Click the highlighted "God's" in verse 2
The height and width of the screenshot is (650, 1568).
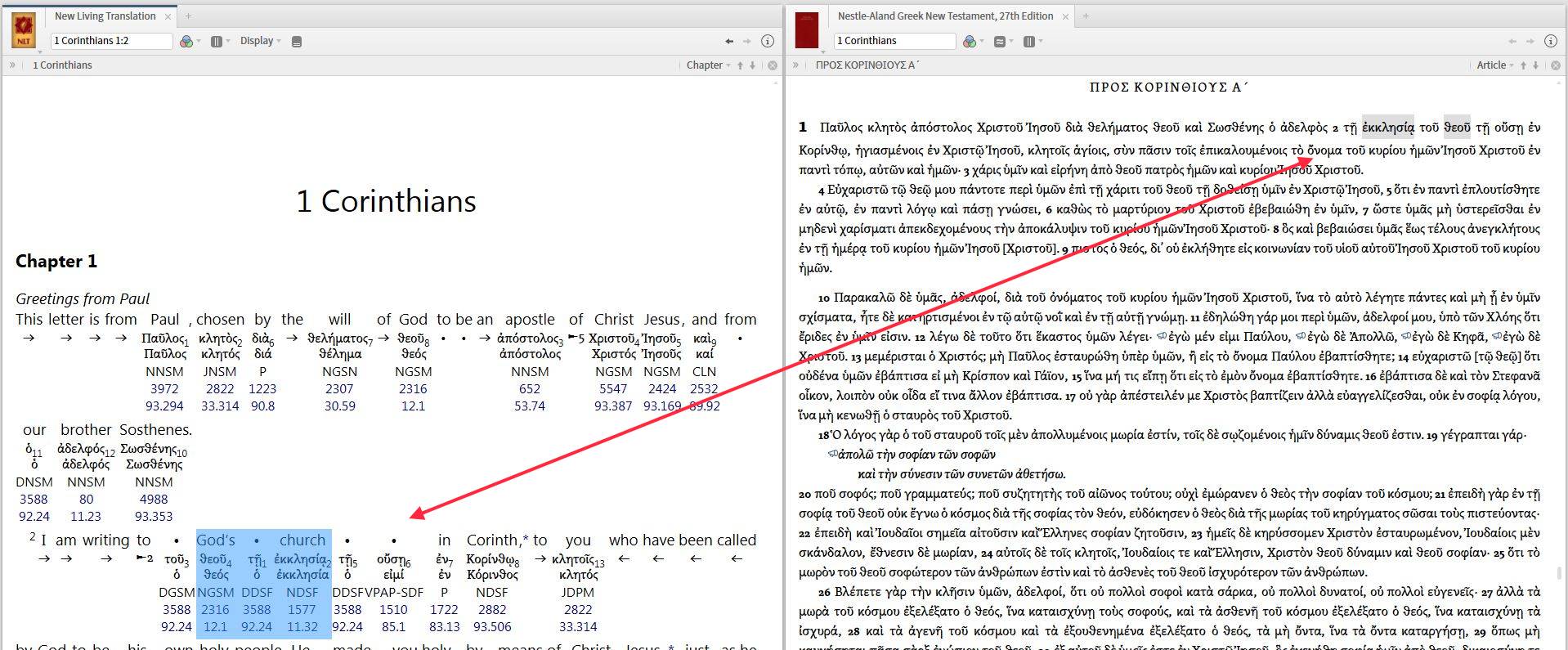(216, 540)
